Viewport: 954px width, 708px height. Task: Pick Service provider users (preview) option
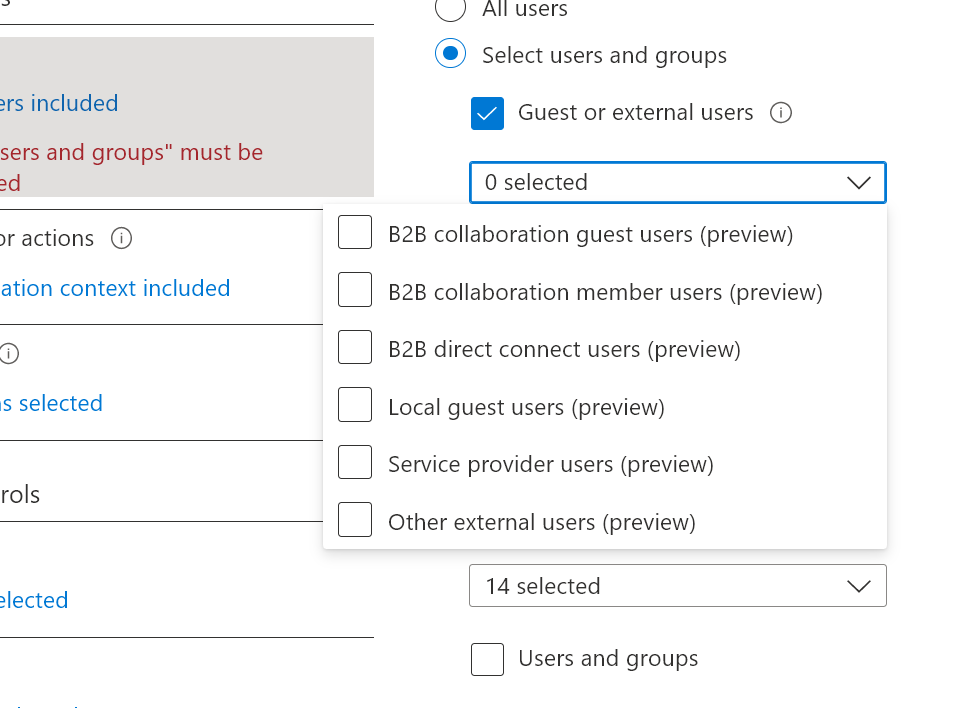355,463
